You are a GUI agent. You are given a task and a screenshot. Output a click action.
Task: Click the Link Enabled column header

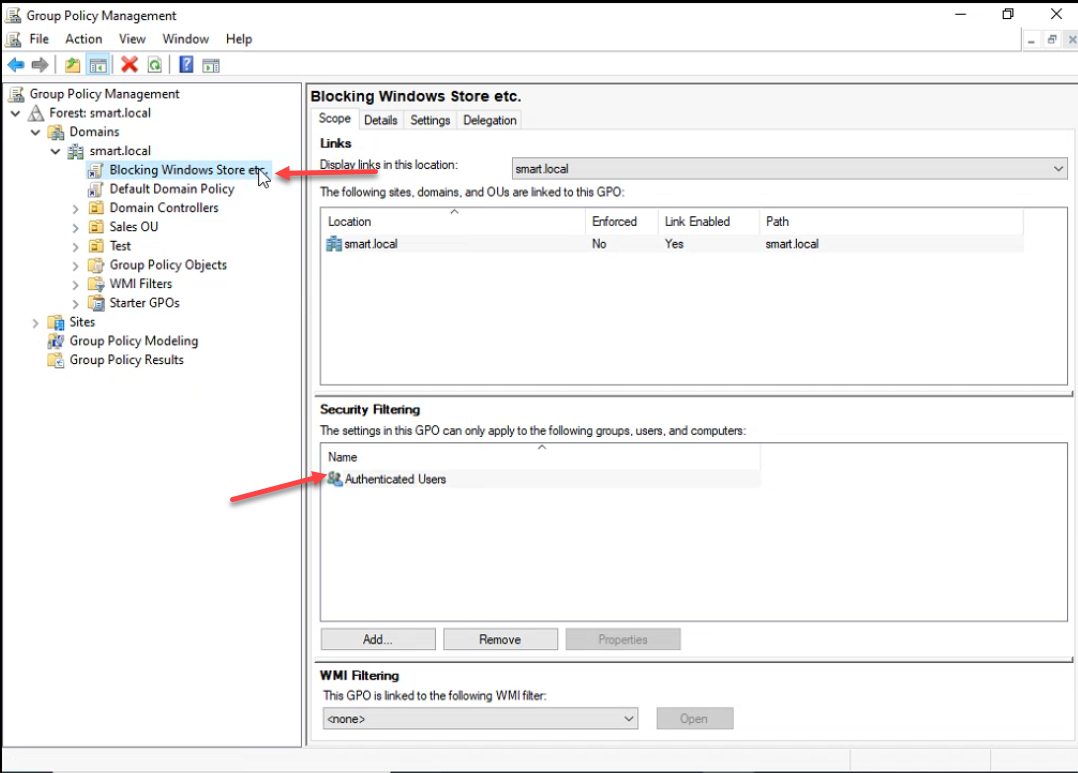709,221
